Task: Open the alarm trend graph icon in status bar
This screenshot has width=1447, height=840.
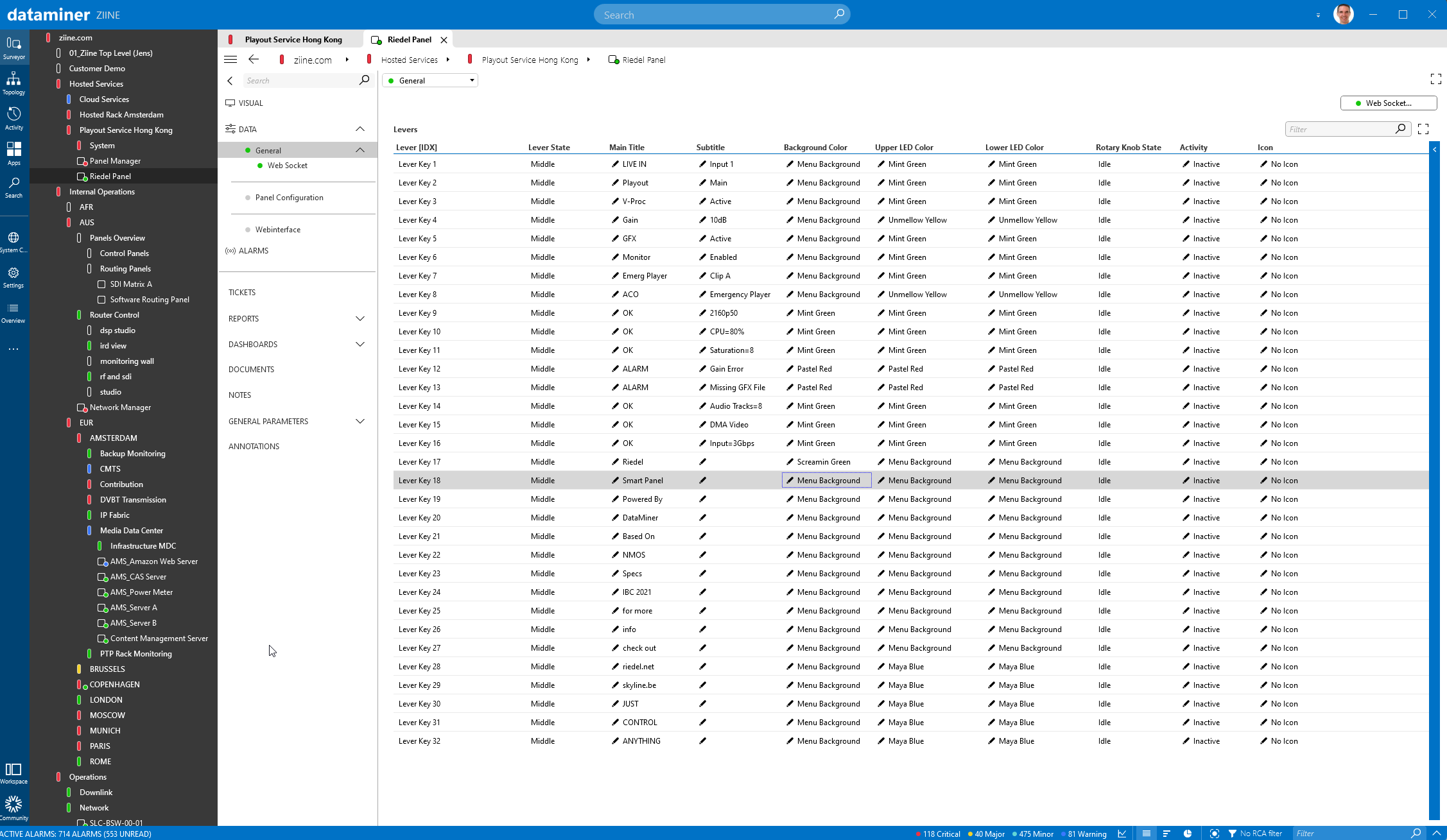Action: pos(1122,834)
